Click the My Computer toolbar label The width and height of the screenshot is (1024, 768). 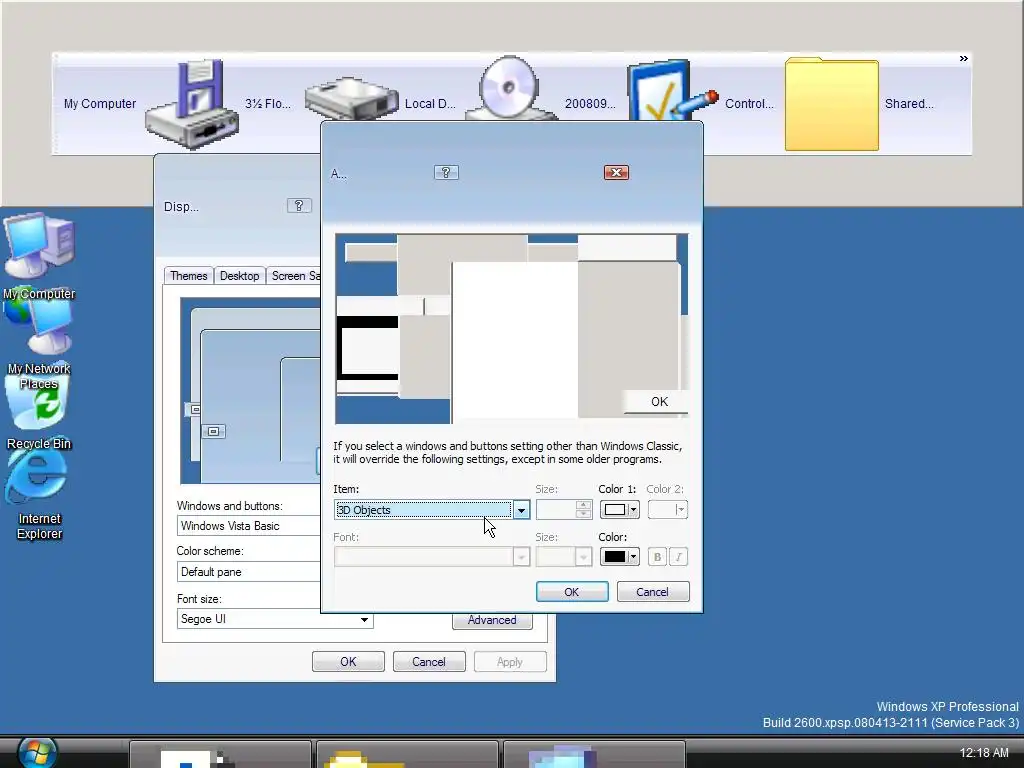(x=100, y=104)
